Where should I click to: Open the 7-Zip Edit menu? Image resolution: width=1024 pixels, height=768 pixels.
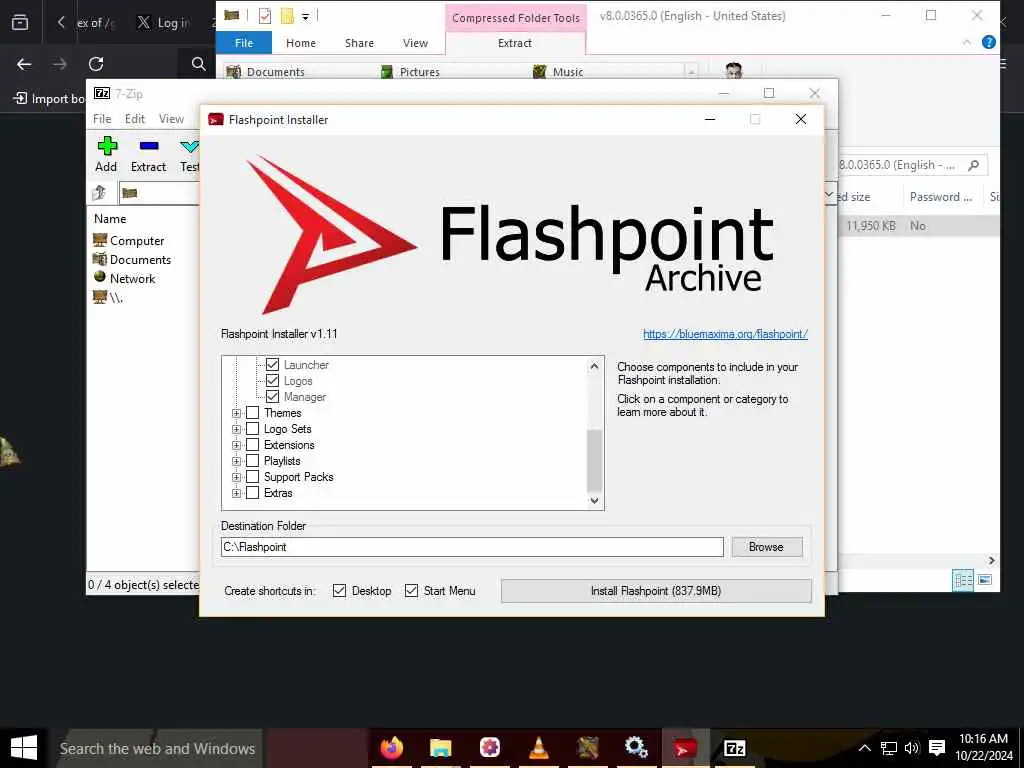click(135, 119)
